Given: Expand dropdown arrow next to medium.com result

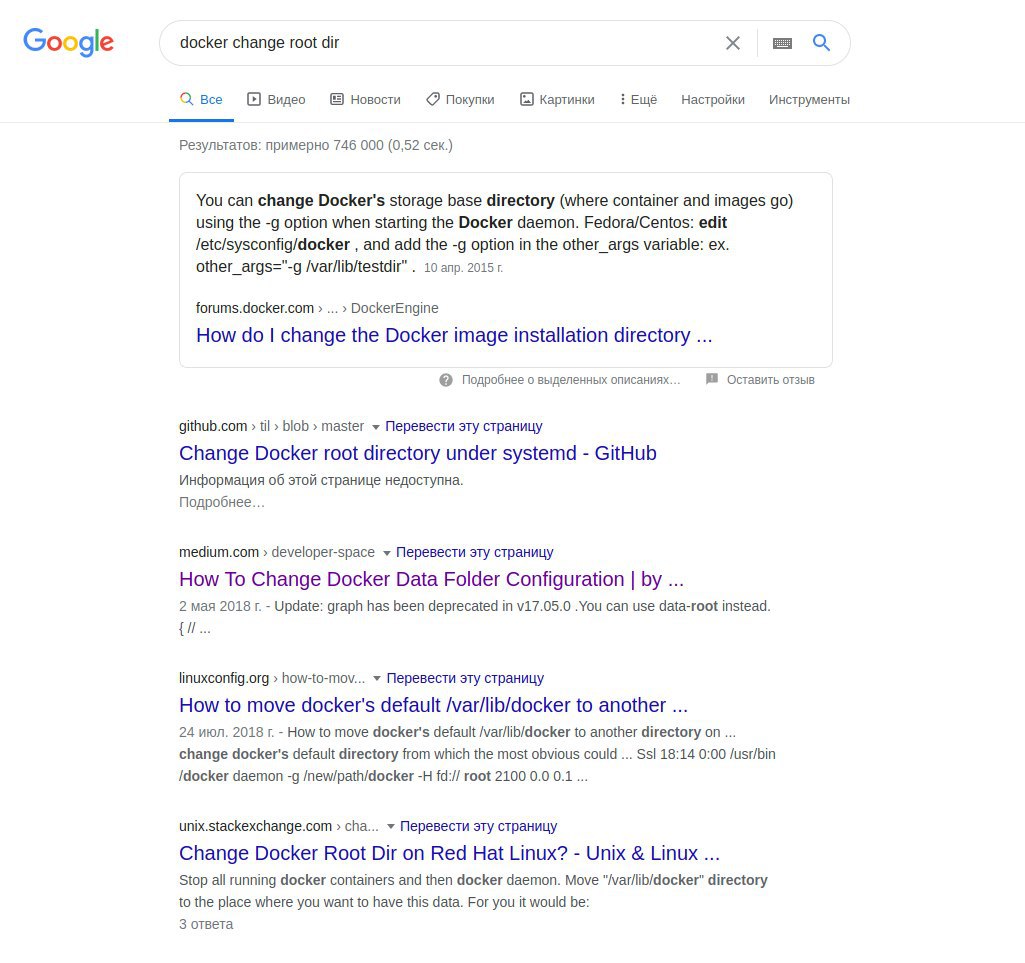Looking at the screenshot, I should tap(386, 554).
